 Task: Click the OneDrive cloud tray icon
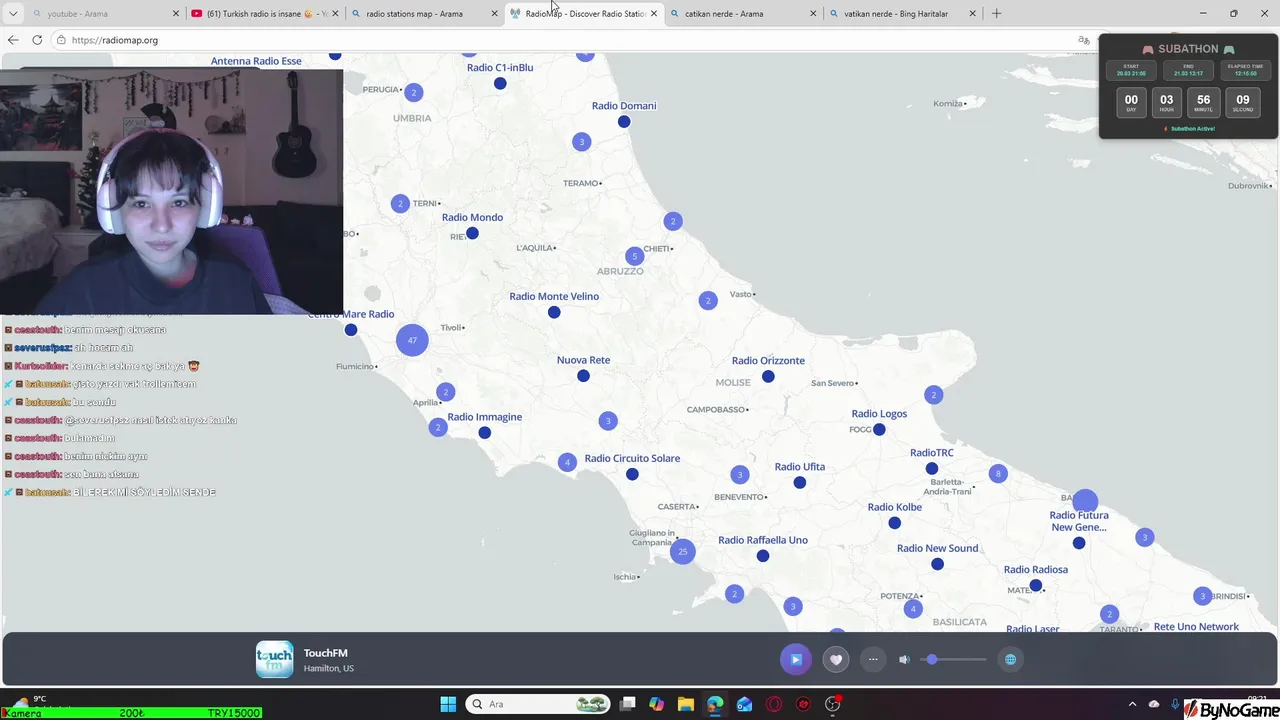tap(1154, 704)
